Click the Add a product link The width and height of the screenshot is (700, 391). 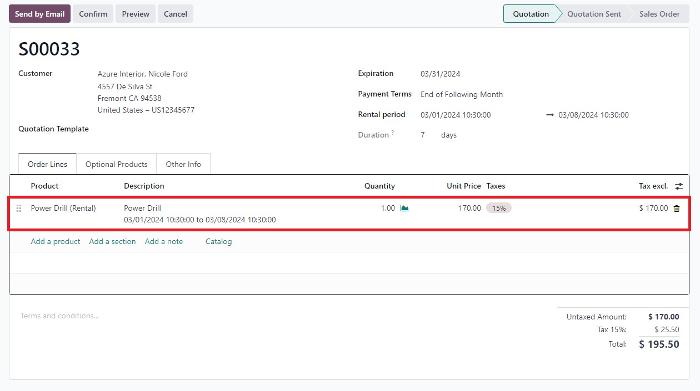click(55, 241)
